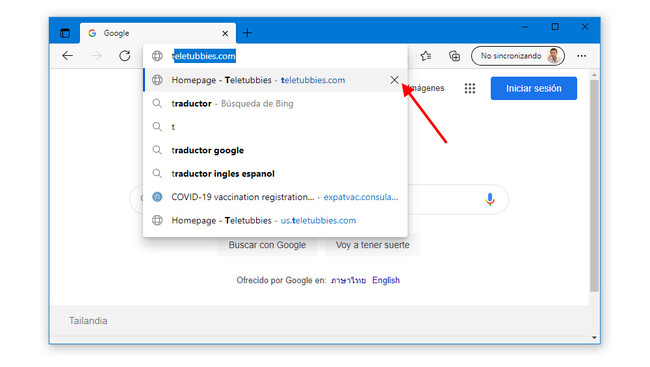Image resolution: width=650 pixels, height=367 pixels.
Task: Click the No sincronizando profile button
Action: click(x=518, y=56)
